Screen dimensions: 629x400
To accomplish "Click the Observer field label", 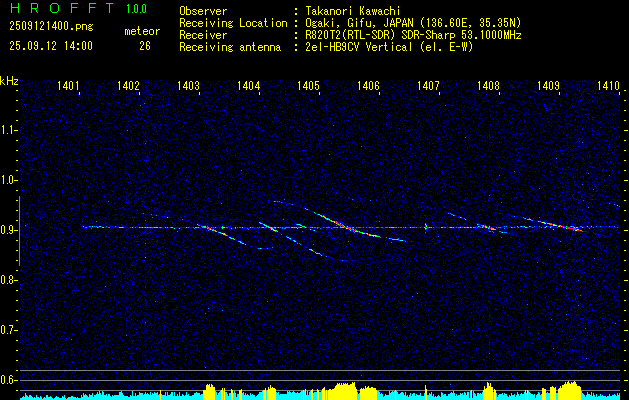I will tap(203, 11).
